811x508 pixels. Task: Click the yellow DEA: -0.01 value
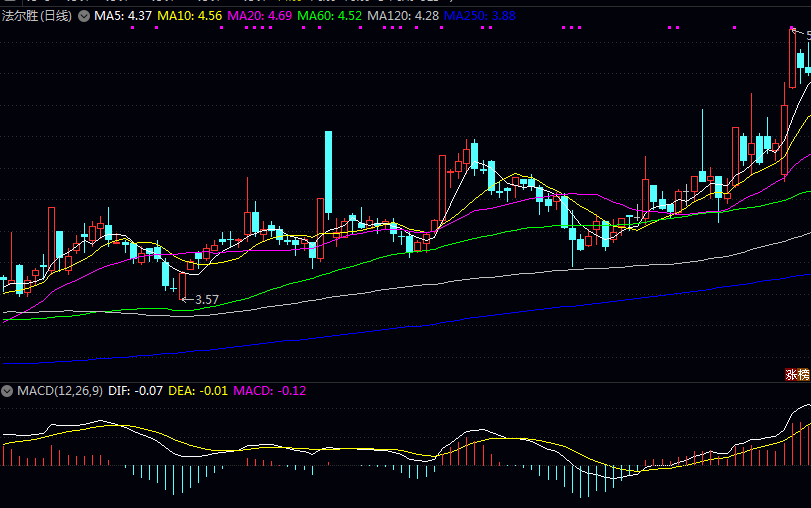coord(198,391)
